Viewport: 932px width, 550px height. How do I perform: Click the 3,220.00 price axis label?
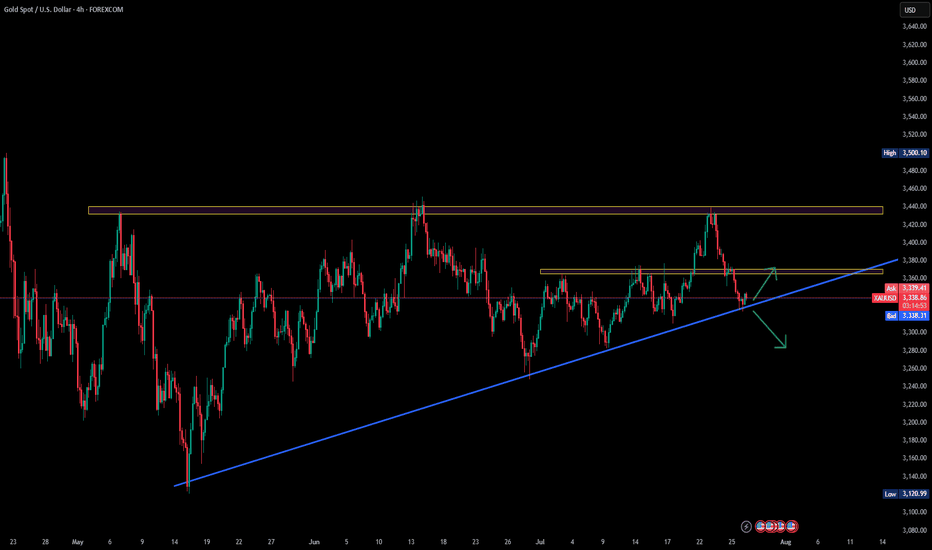[x=914, y=404]
